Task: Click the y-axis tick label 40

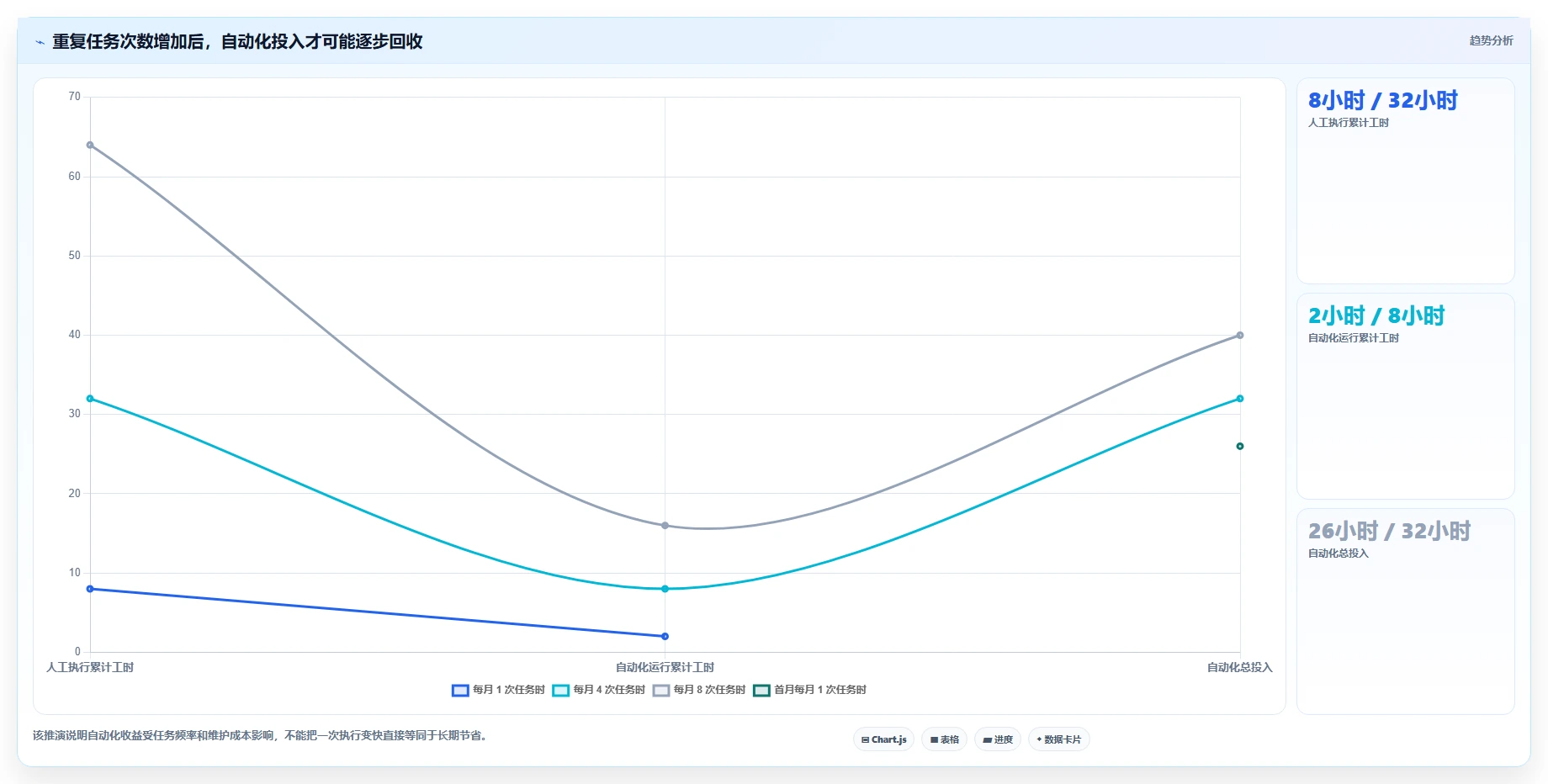Action: pos(75,335)
